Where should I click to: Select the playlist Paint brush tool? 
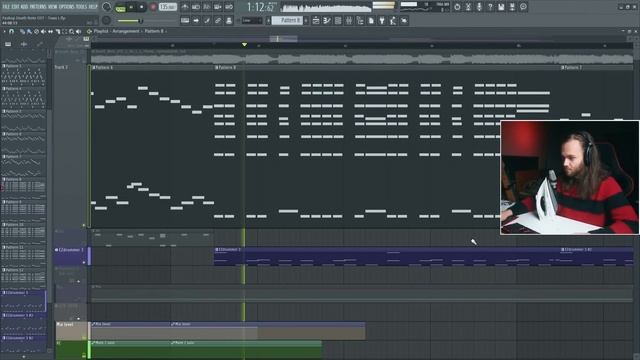coord(29,31)
